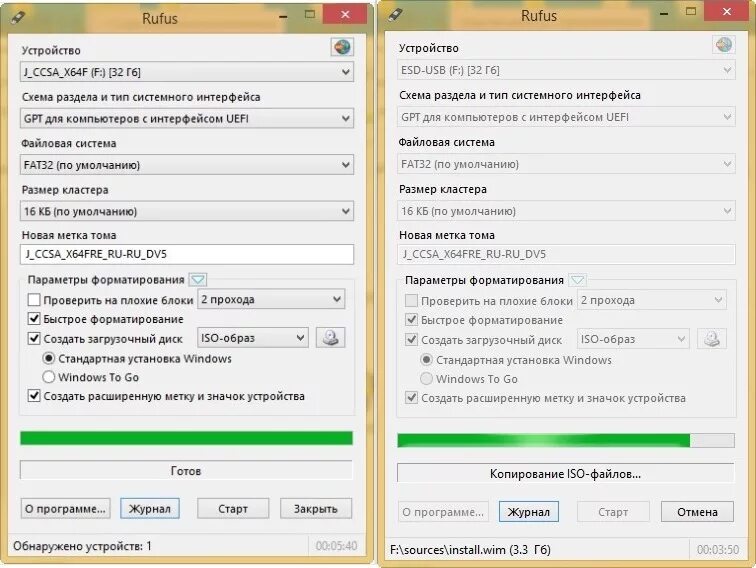Click the Rufus USB title icon in right window
This screenshot has height=568, width=756.
point(395,14)
